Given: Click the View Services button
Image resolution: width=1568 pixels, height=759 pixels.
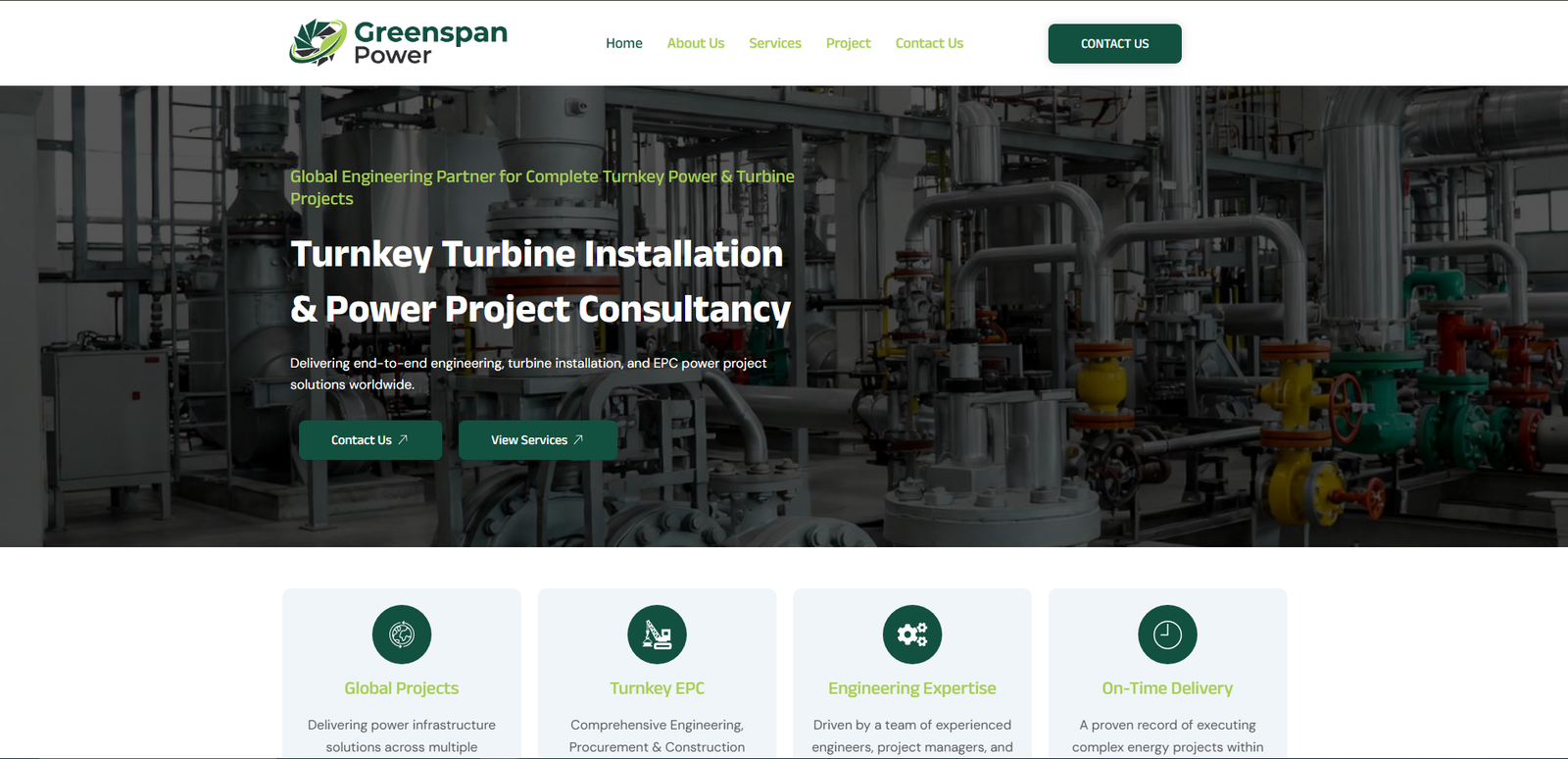Looking at the screenshot, I should click(538, 440).
